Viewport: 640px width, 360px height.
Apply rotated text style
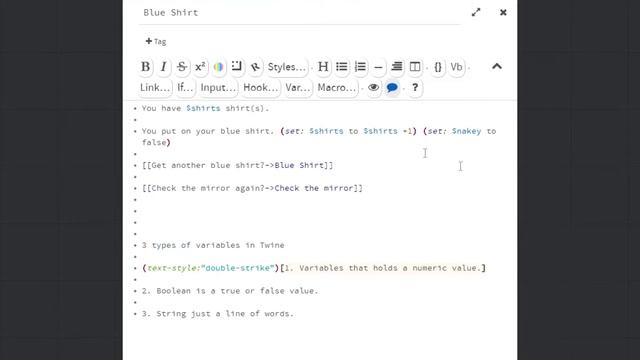[255, 67]
